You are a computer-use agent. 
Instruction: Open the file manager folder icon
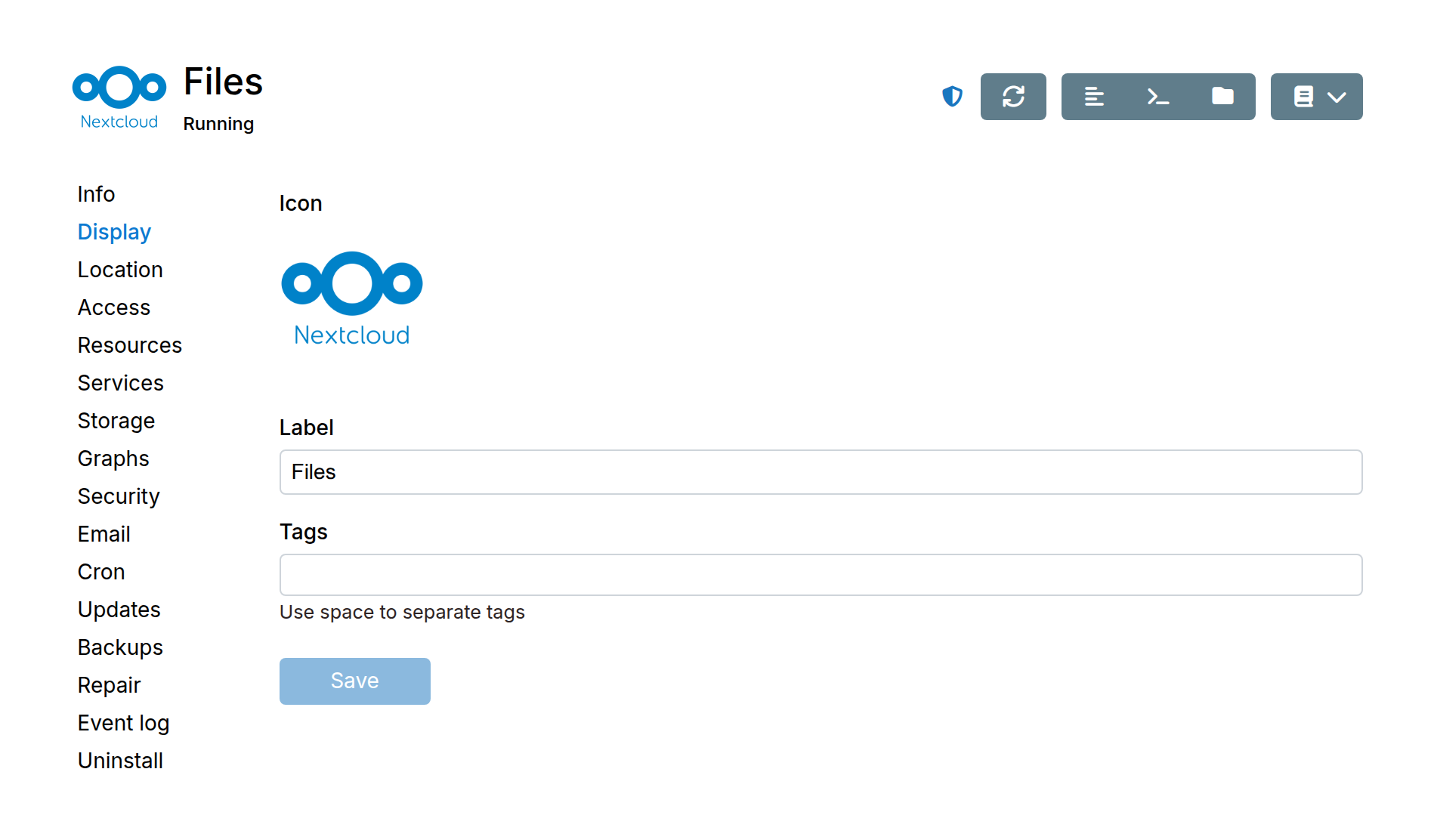point(1222,97)
